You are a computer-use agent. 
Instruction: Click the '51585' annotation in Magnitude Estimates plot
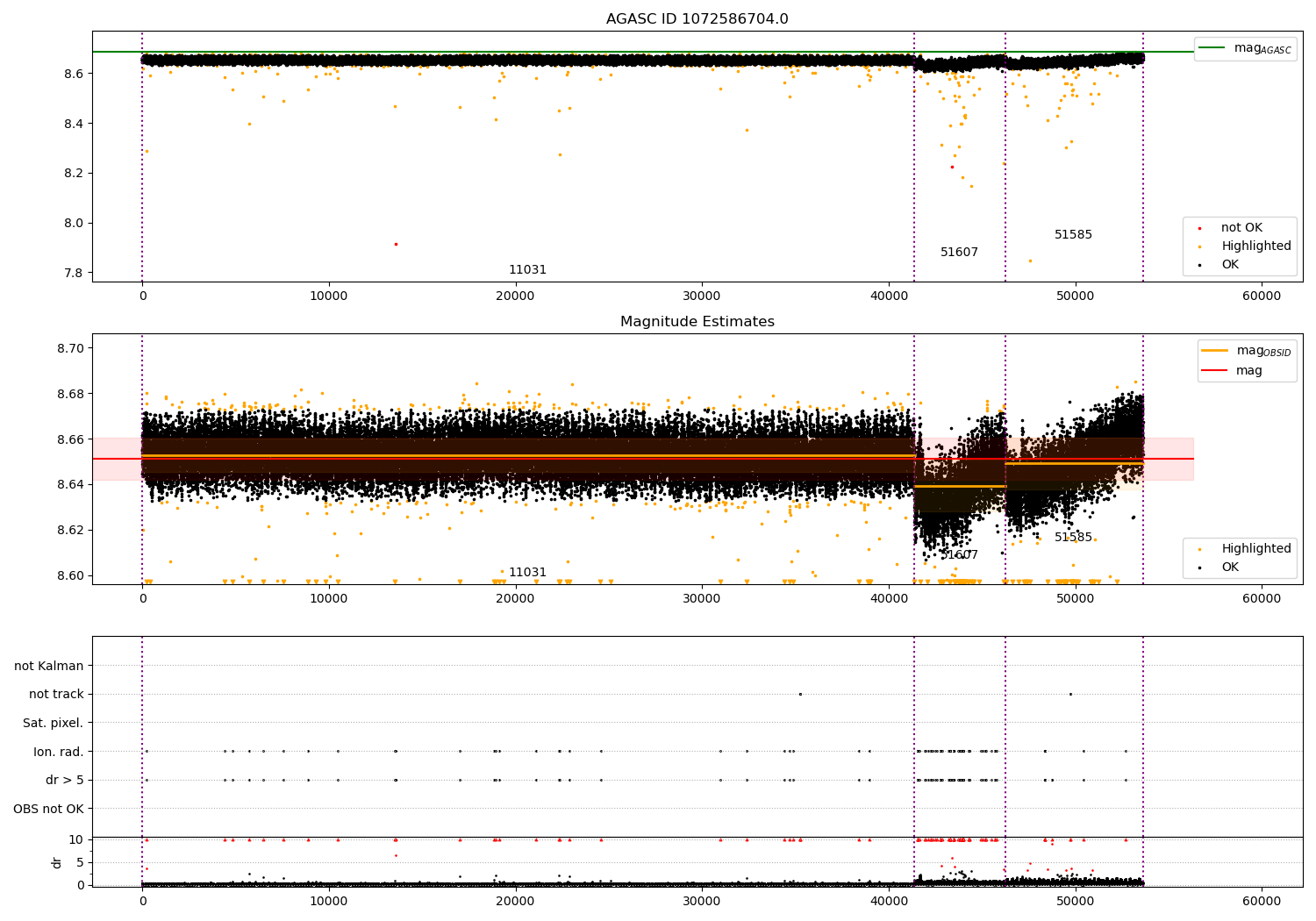pyautogui.click(x=1073, y=538)
